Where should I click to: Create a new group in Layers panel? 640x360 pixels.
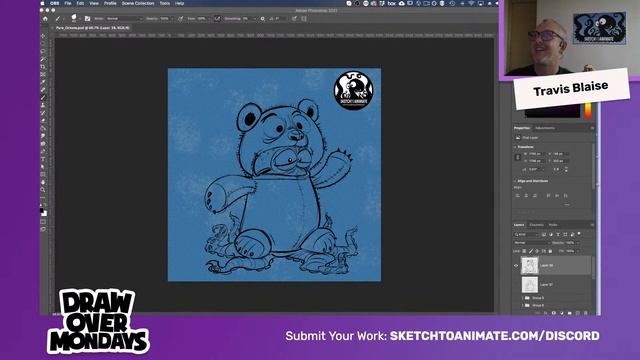coord(570,313)
